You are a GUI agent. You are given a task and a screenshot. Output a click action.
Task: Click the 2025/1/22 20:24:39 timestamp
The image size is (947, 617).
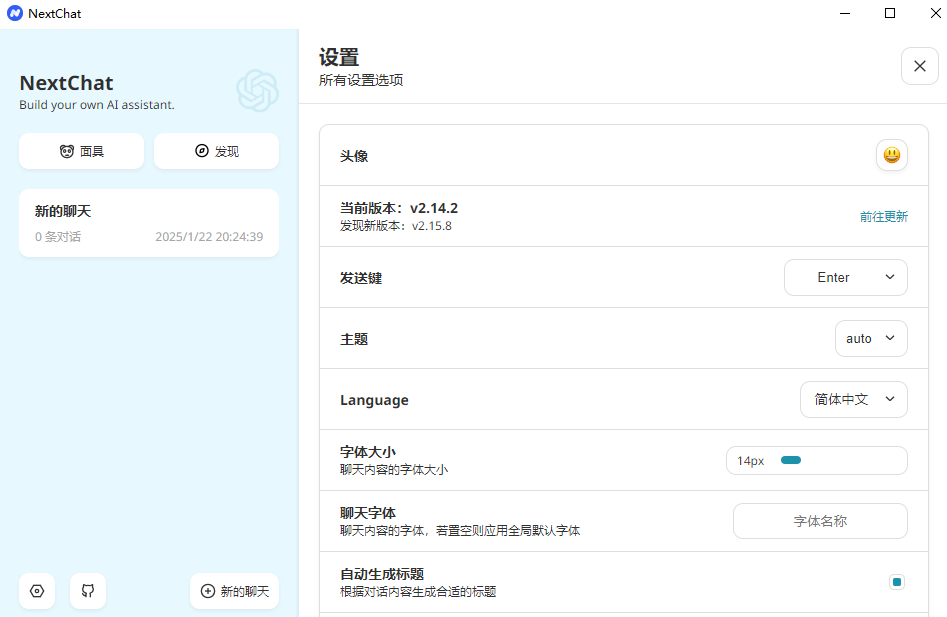[209, 237]
